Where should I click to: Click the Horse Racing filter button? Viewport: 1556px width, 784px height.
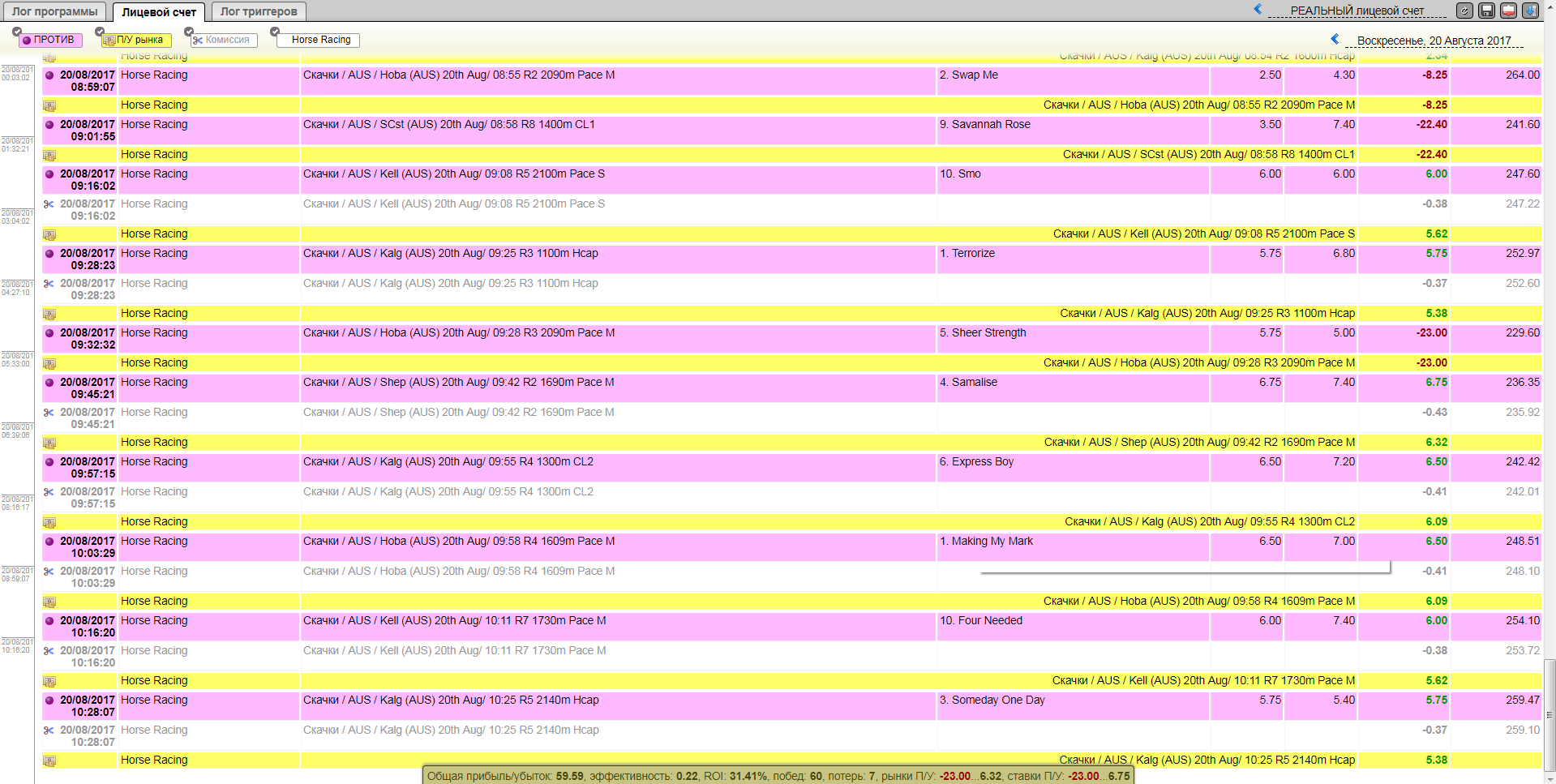coord(319,40)
